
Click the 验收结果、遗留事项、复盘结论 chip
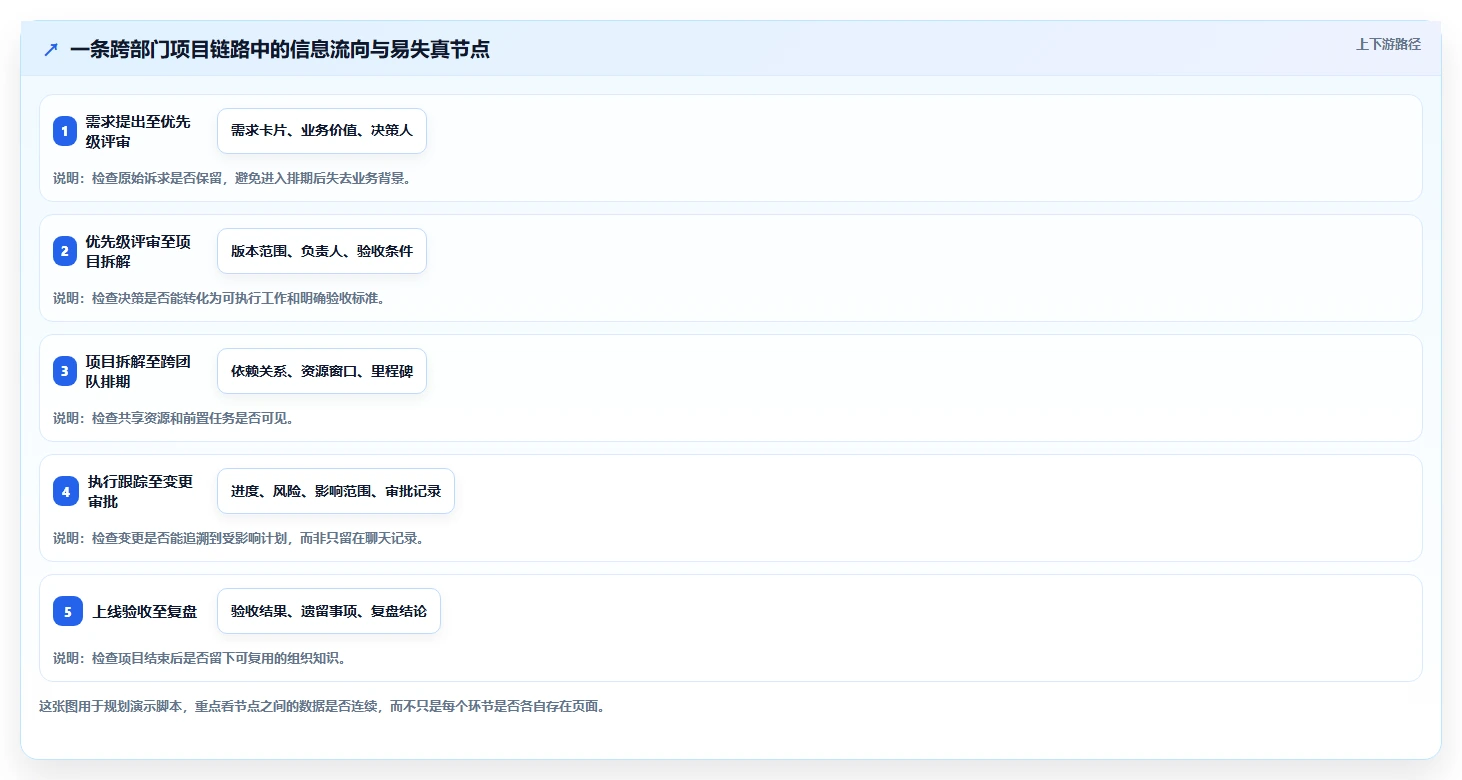pos(329,611)
